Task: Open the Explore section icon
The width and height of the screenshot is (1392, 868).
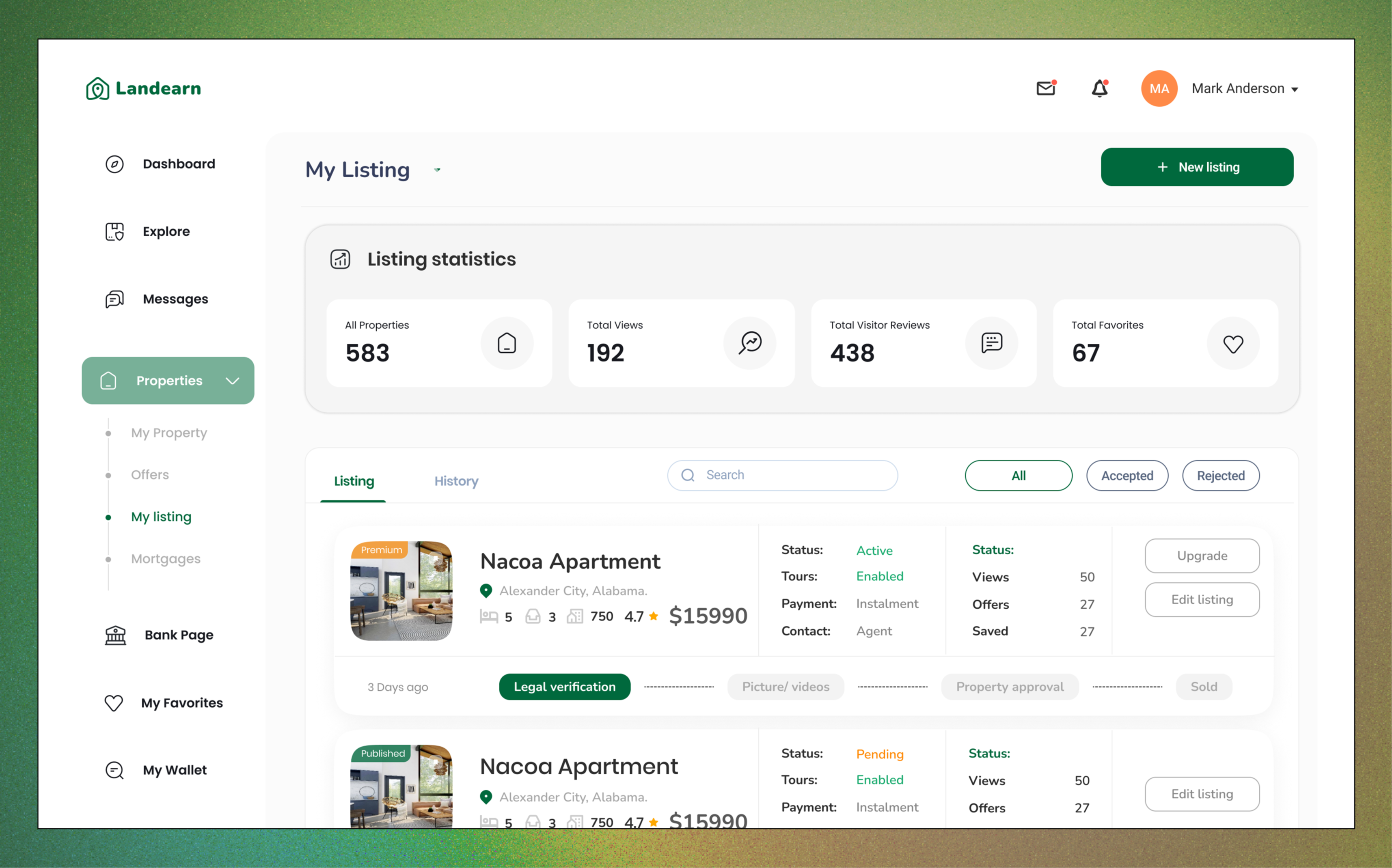Action: click(x=114, y=231)
